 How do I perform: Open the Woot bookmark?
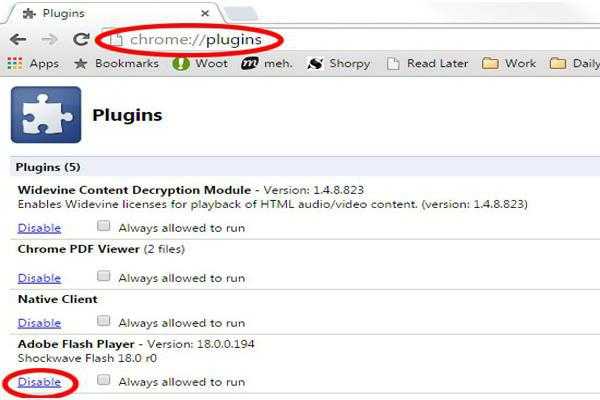tap(200, 64)
